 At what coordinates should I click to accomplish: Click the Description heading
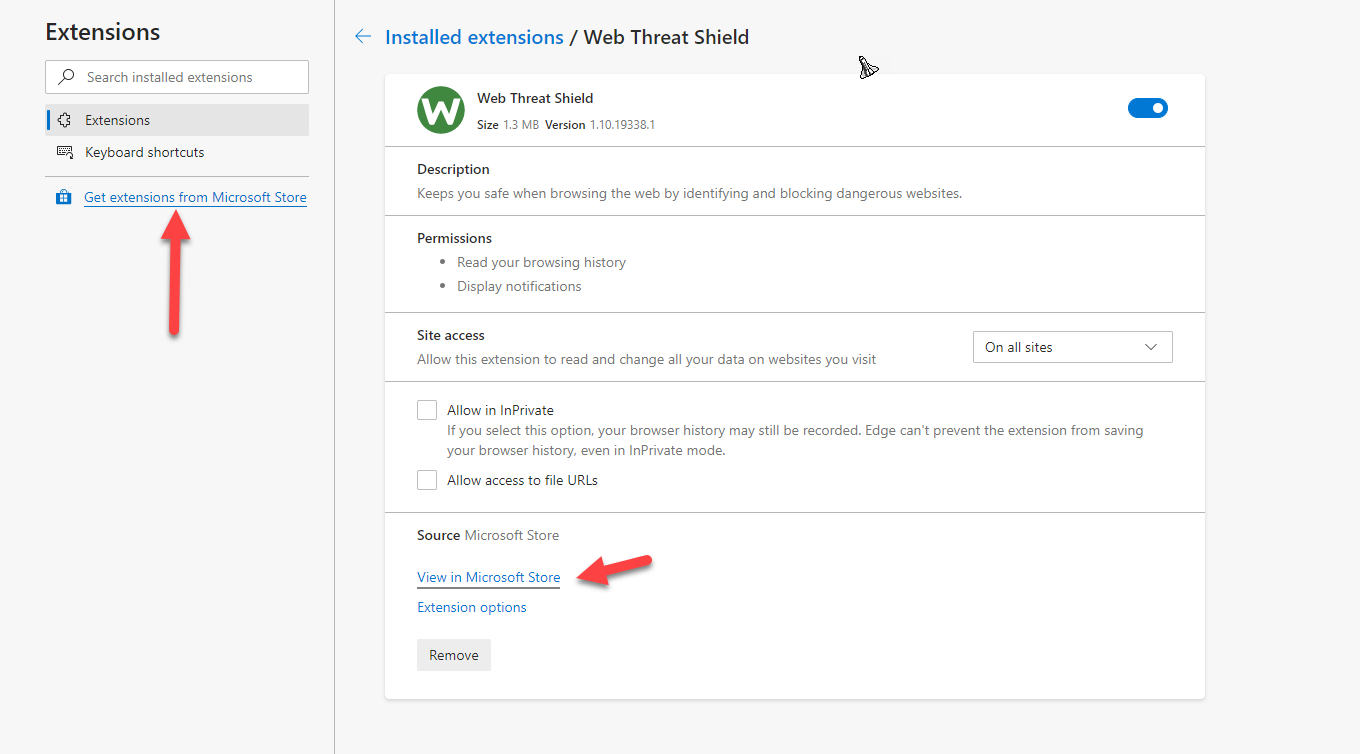coord(453,169)
